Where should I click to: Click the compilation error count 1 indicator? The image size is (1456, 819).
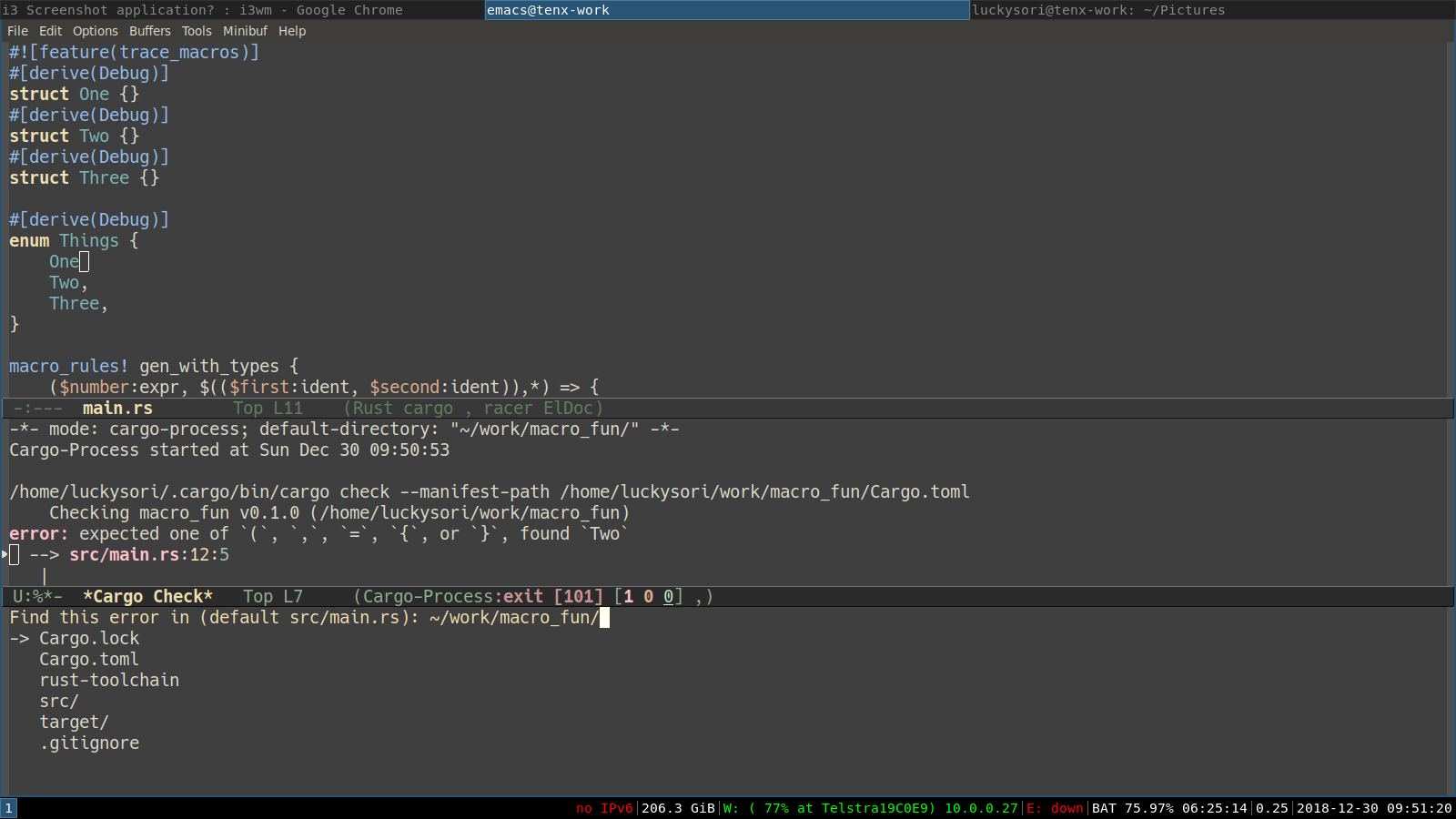[x=628, y=597]
